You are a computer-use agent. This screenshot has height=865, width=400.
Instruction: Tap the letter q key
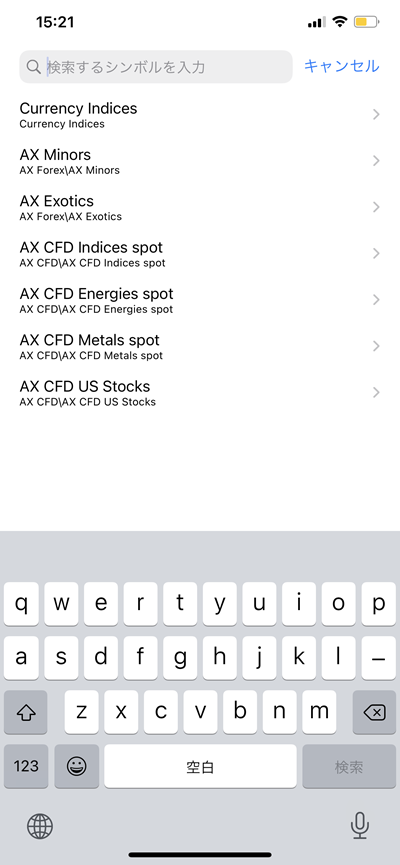(21, 604)
